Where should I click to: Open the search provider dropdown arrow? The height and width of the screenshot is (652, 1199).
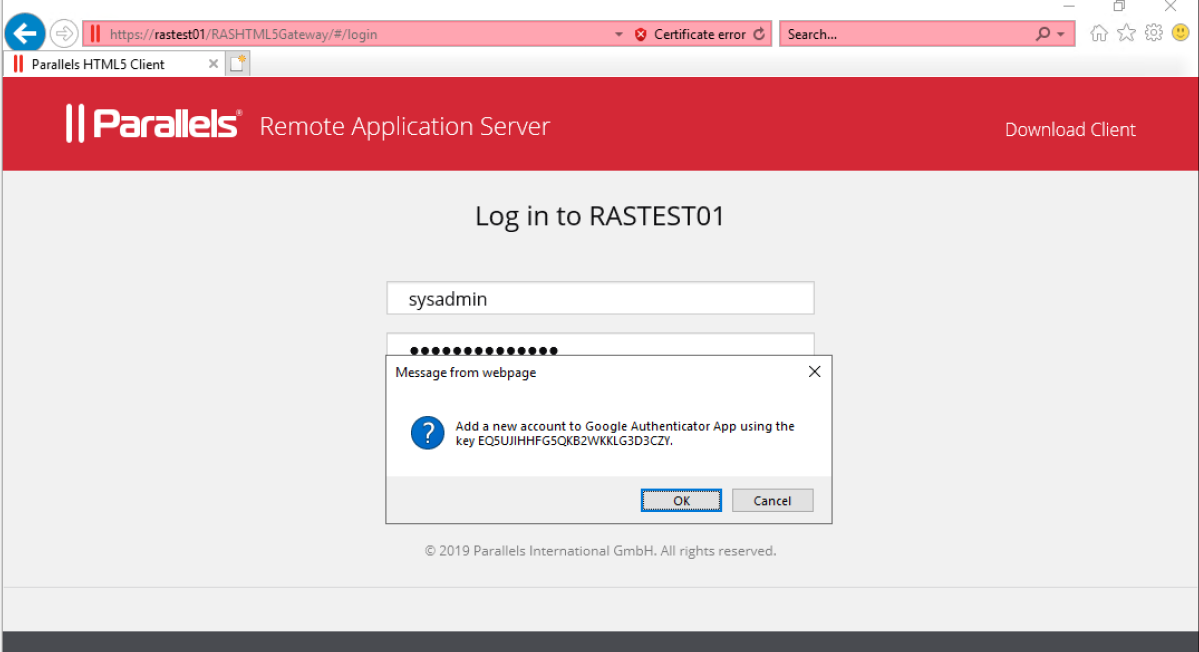point(1061,34)
